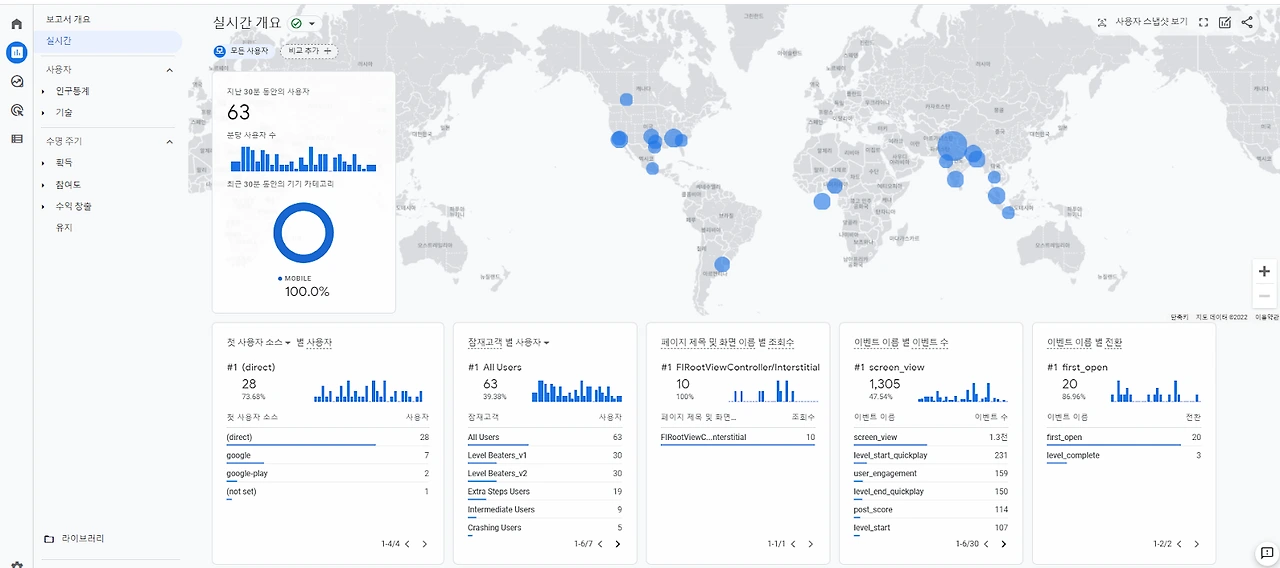This screenshot has height=568, width=1280.
Task: Expand the 획득 tree item
Action: (44, 162)
